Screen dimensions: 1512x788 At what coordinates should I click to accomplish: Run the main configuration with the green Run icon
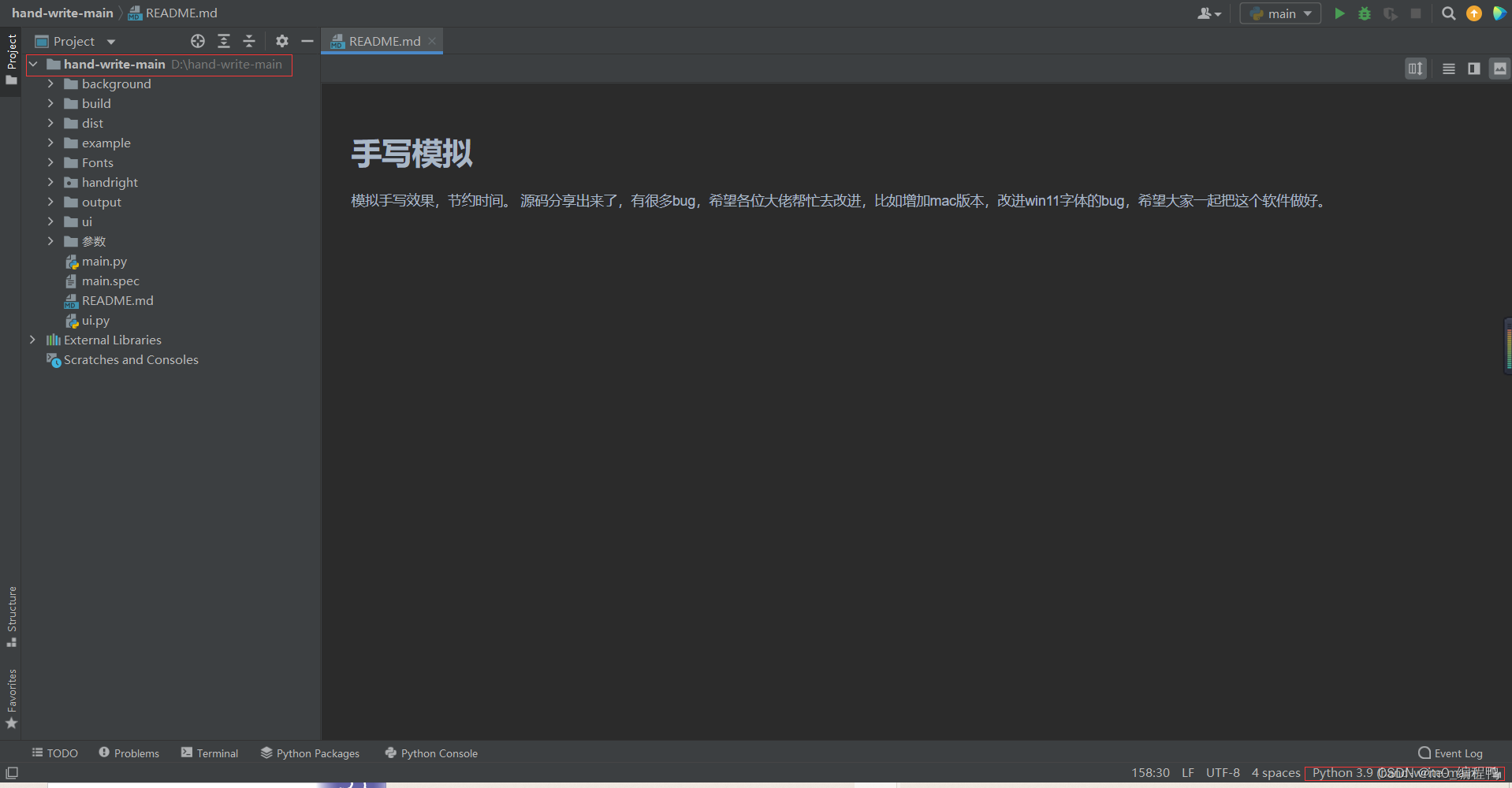1340,13
